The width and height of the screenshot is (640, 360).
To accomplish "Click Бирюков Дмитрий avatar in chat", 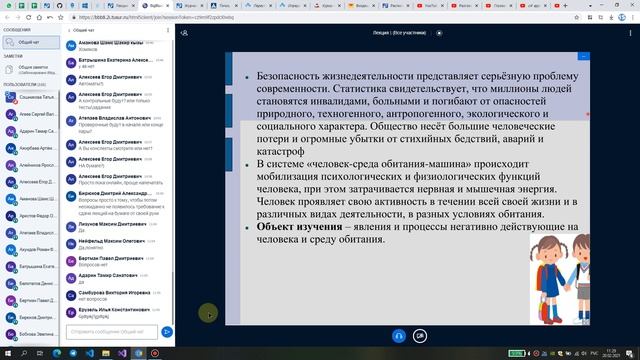I will [71, 197].
